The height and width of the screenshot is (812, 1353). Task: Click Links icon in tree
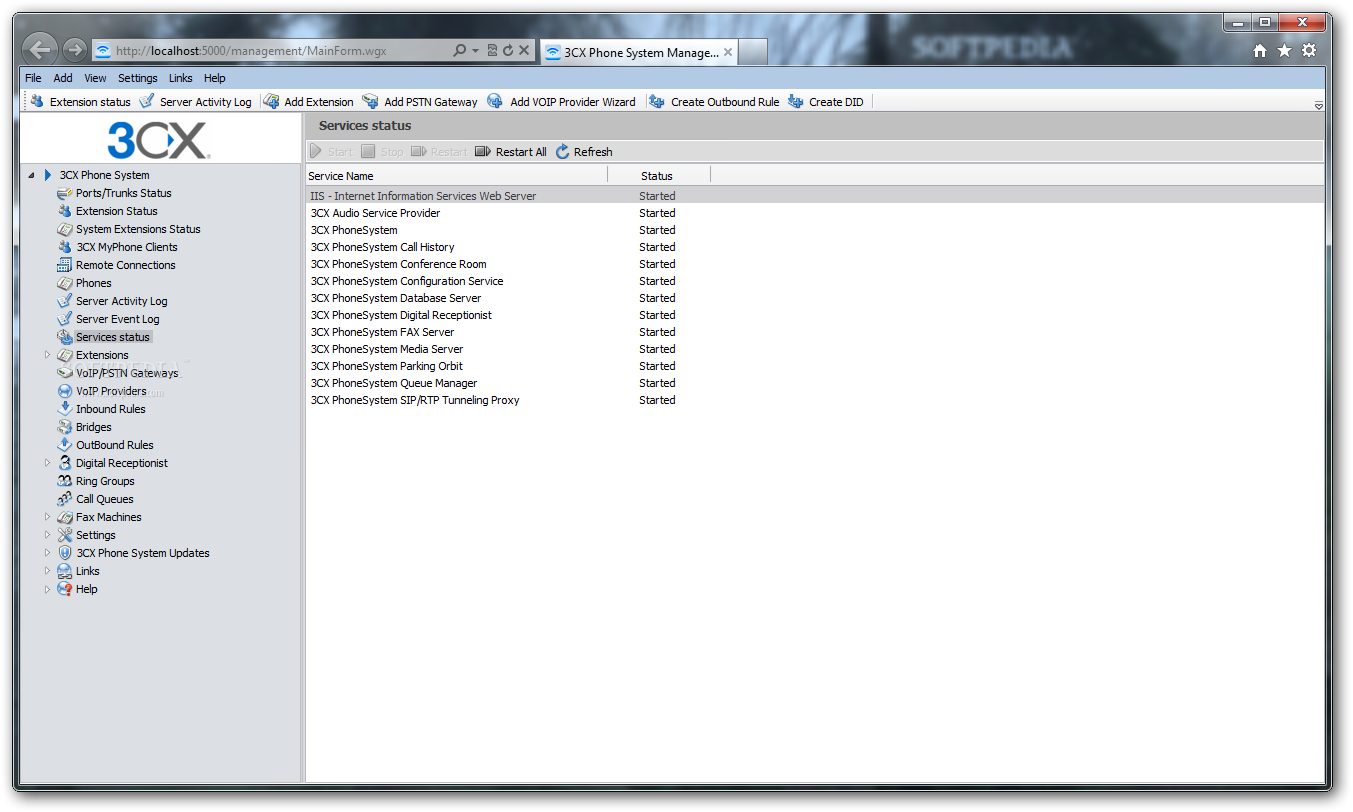coord(65,571)
